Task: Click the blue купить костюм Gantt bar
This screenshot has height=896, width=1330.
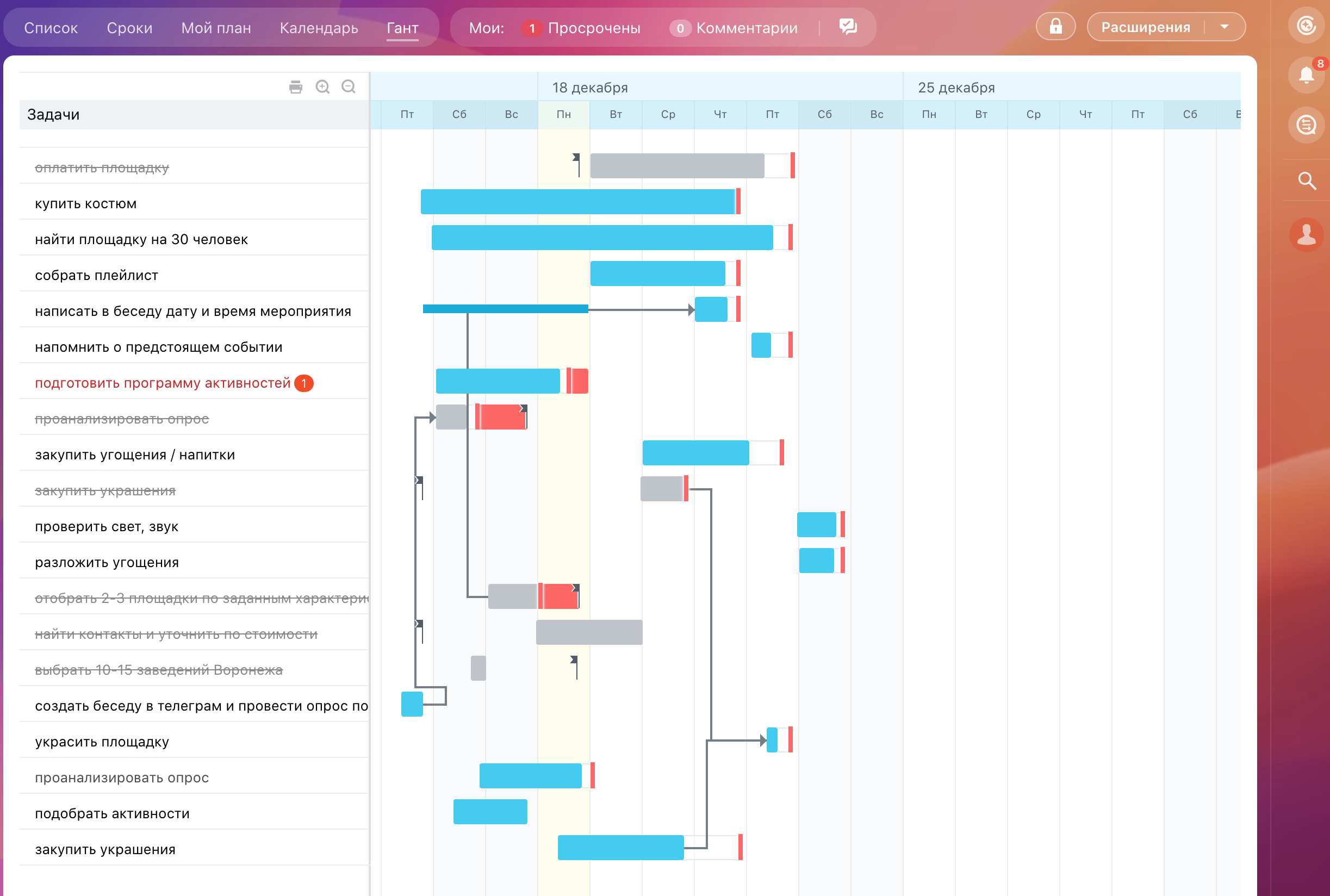Action: click(x=577, y=202)
